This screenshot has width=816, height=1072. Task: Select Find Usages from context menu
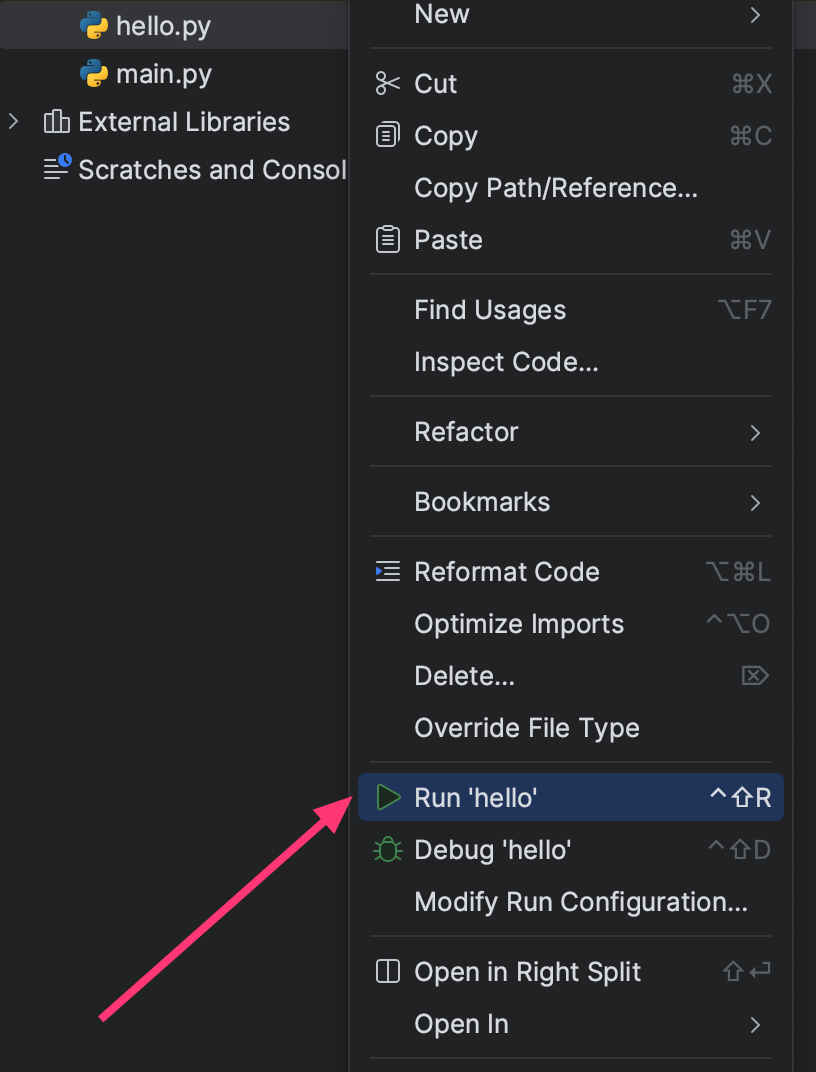(x=490, y=310)
